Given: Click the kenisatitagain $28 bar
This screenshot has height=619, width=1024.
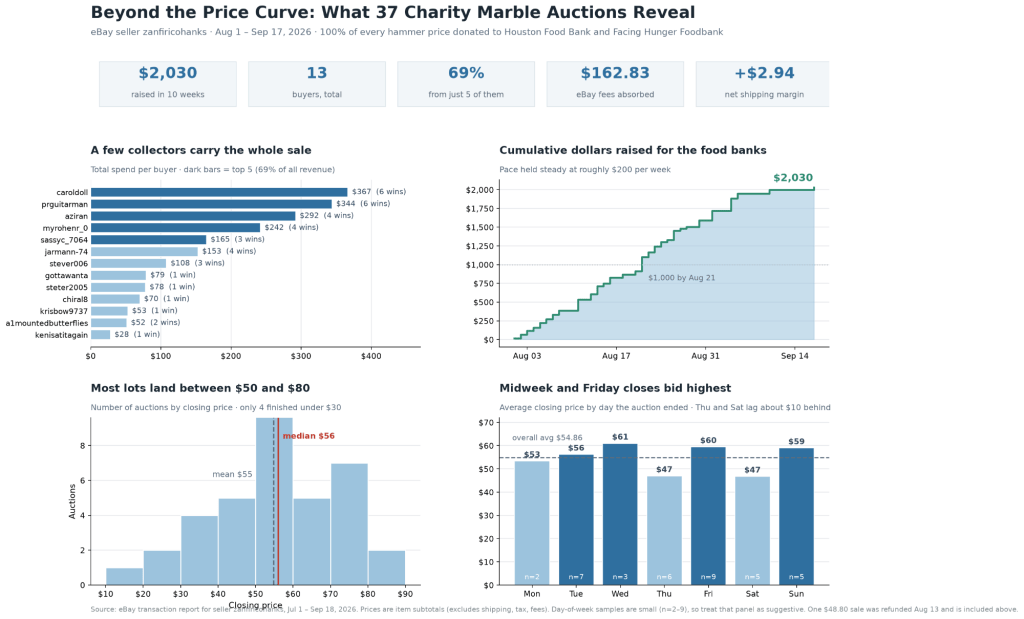Looking at the screenshot, I should 101,334.
